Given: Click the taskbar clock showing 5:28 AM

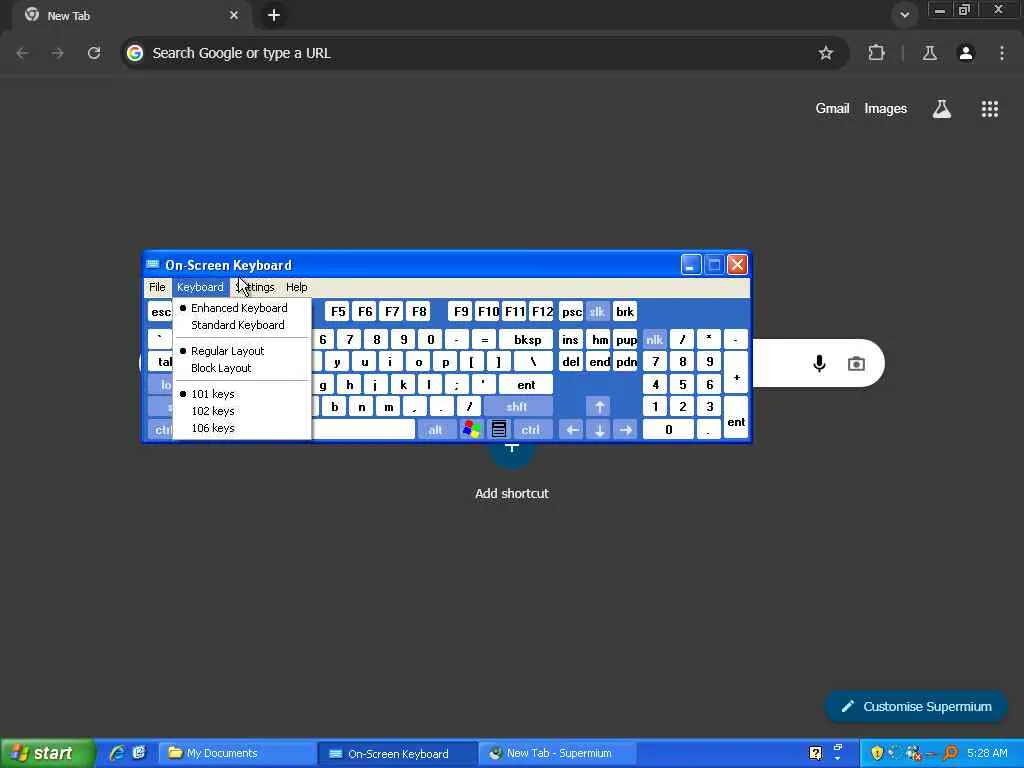Looking at the screenshot, I should coord(987,753).
